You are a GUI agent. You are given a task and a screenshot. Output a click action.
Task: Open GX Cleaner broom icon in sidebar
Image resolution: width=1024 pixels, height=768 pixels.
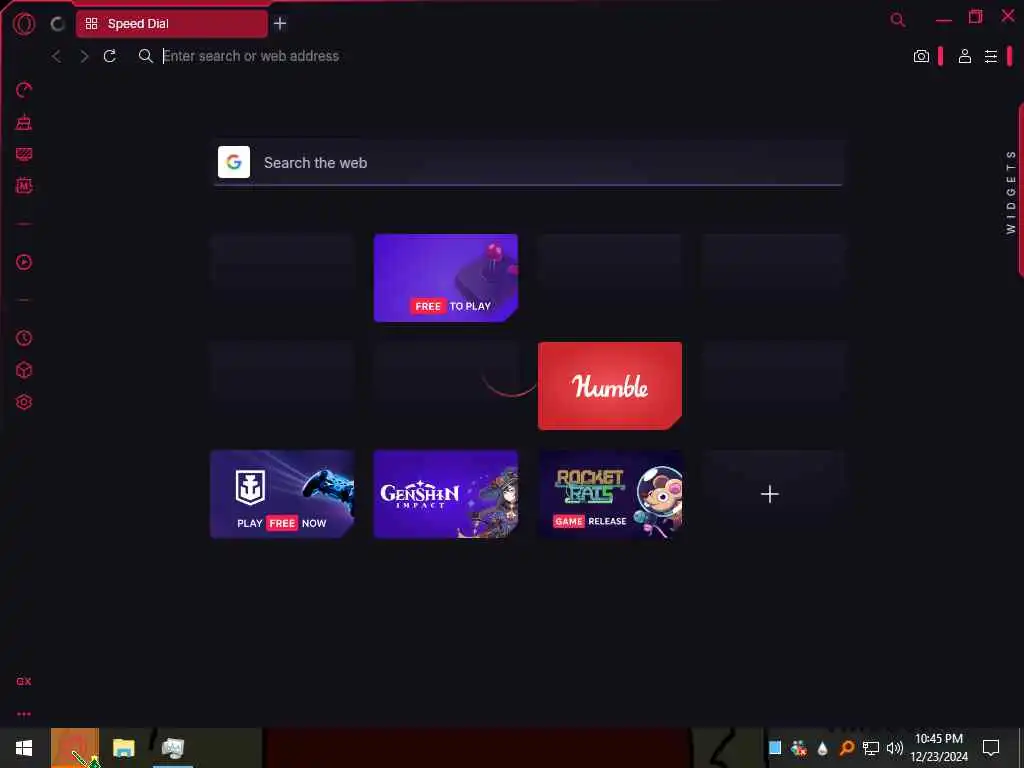[x=24, y=122]
